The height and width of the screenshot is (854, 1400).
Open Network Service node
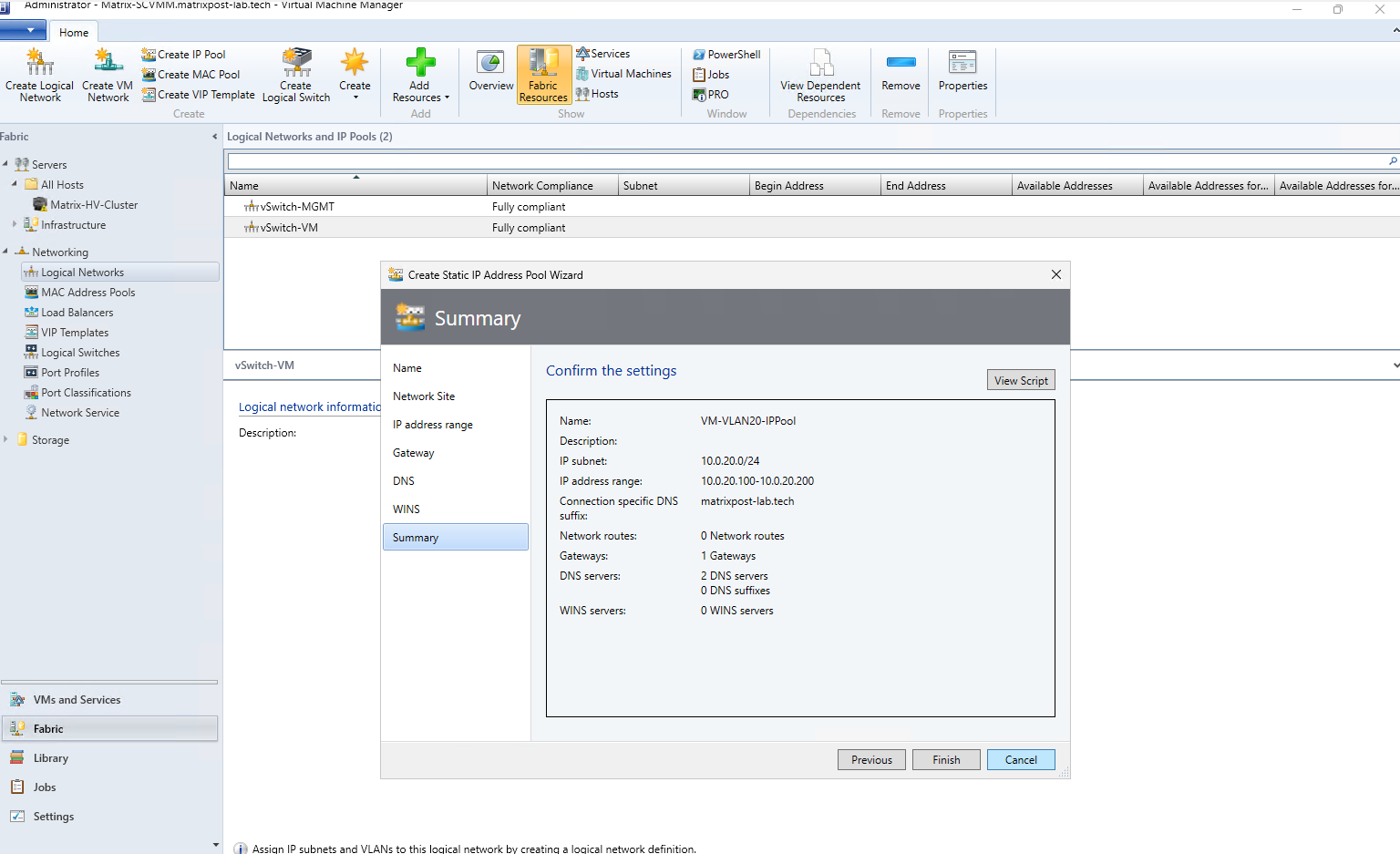coord(72,413)
